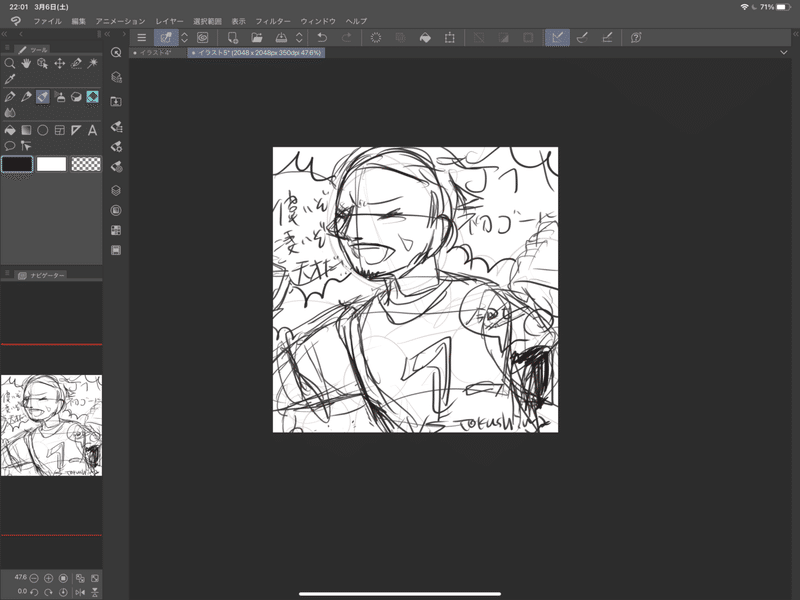Select the Frame border tool

60,130
